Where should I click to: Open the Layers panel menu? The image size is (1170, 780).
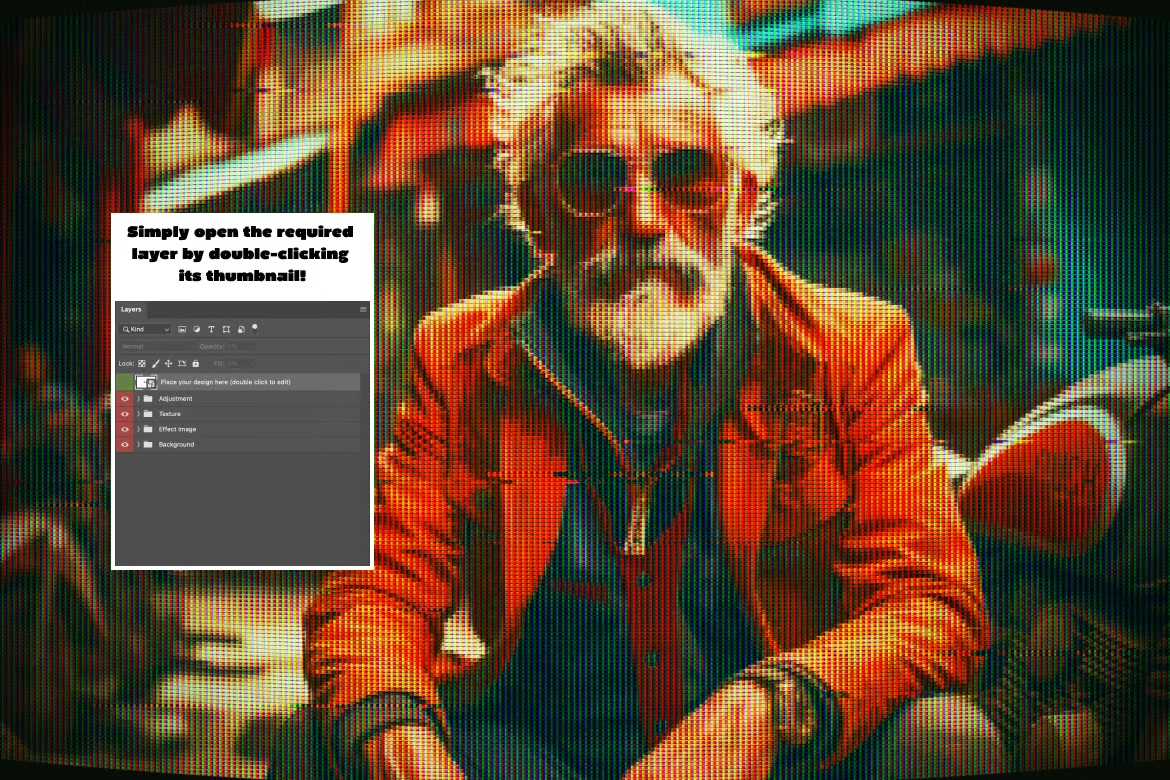(362, 309)
